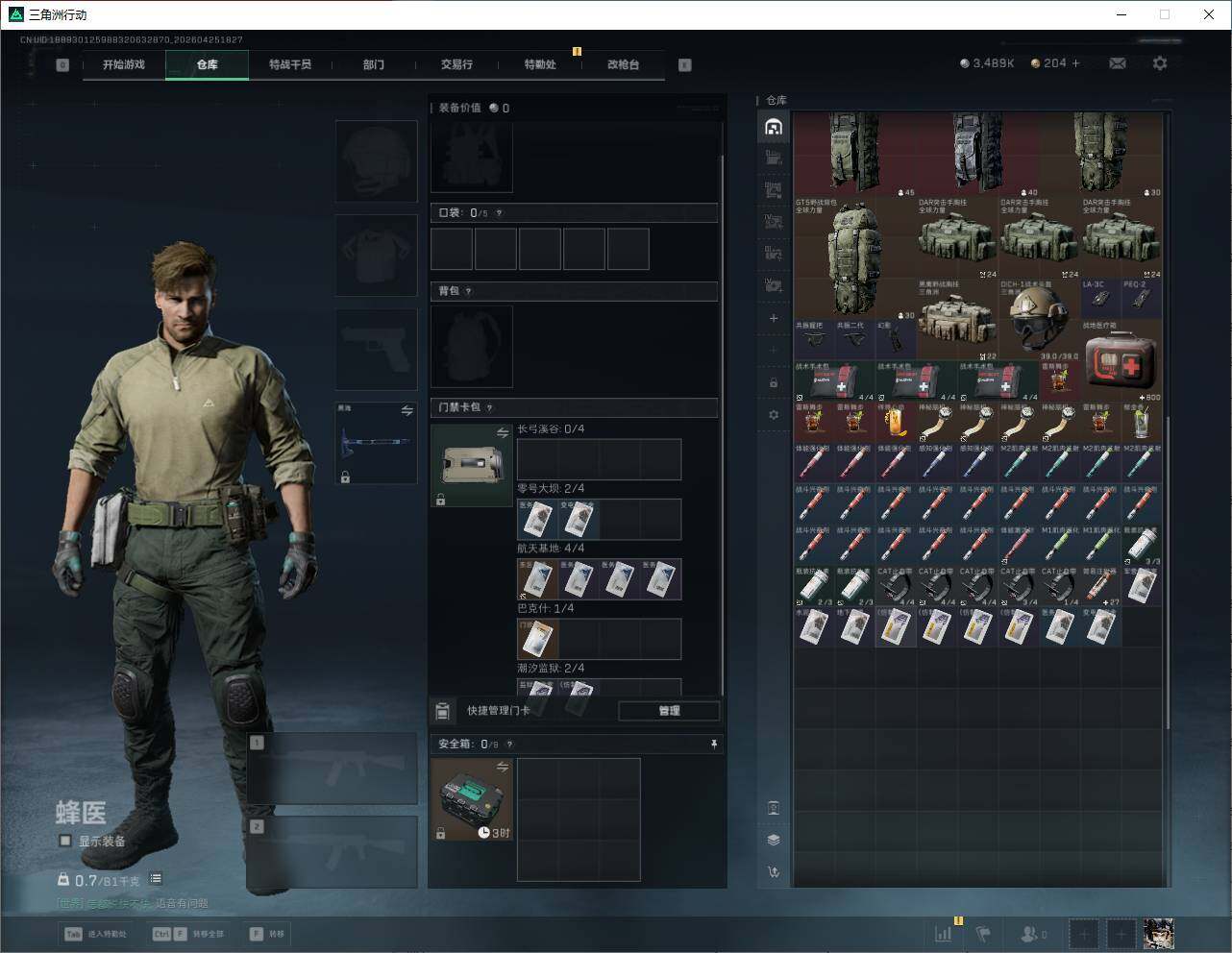1232x953 pixels.
Task: Toggle the 显示装备 checkbox
Action: (65, 841)
